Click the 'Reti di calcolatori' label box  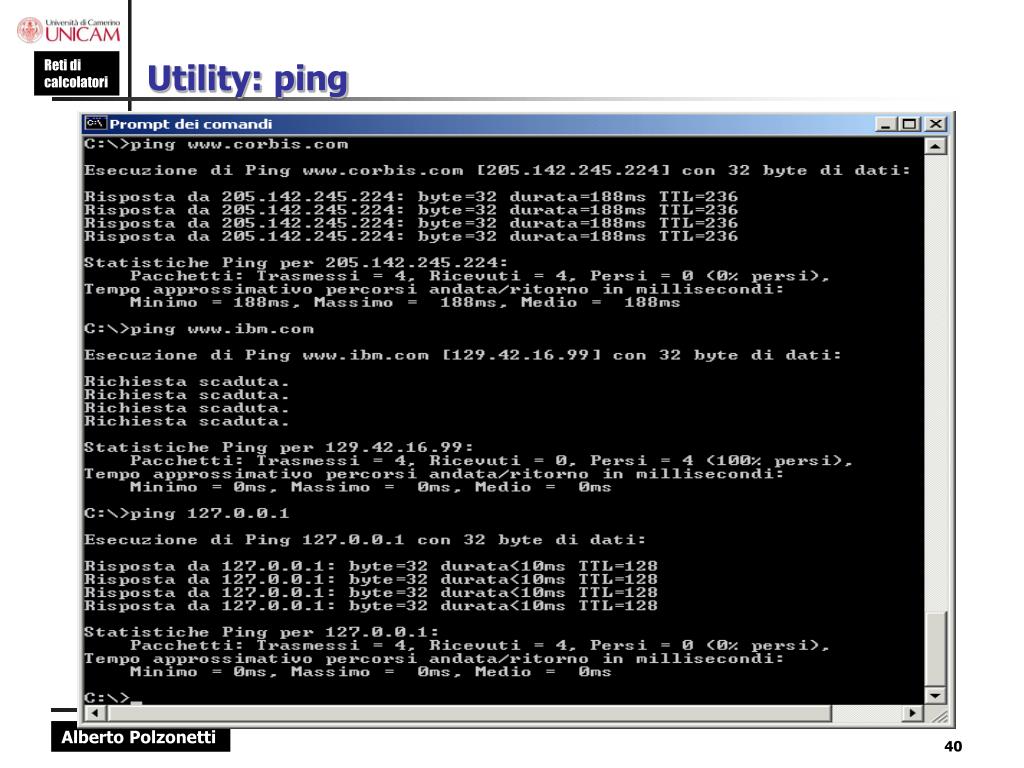[76, 73]
